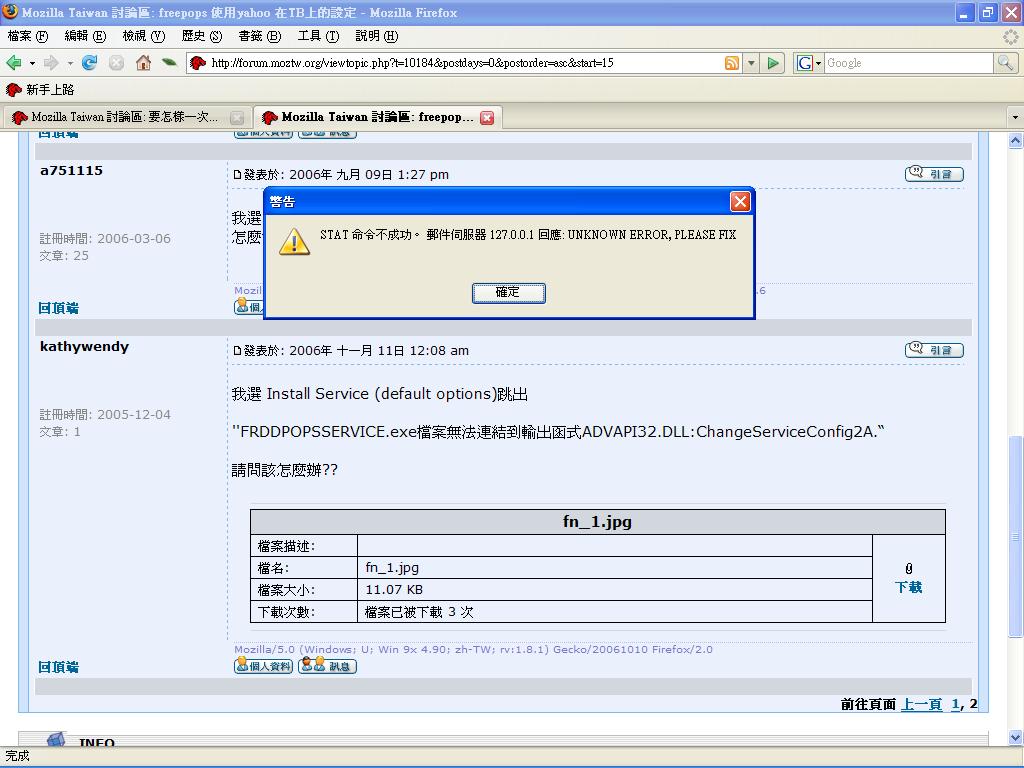Reload the current page
The height and width of the screenshot is (768, 1024).
[89, 63]
